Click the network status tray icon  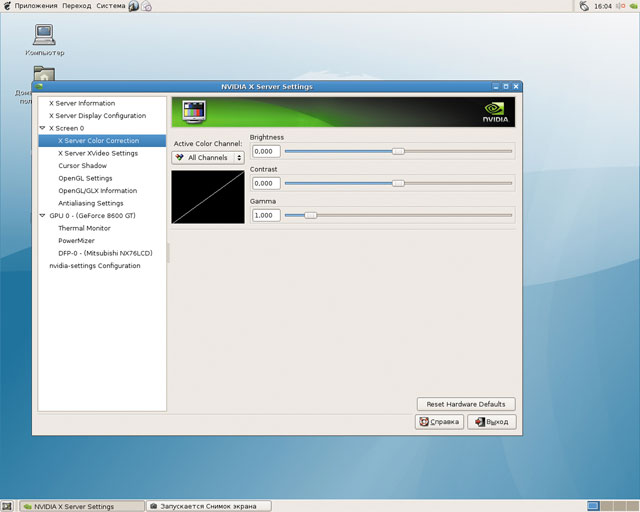[x=620, y=6]
